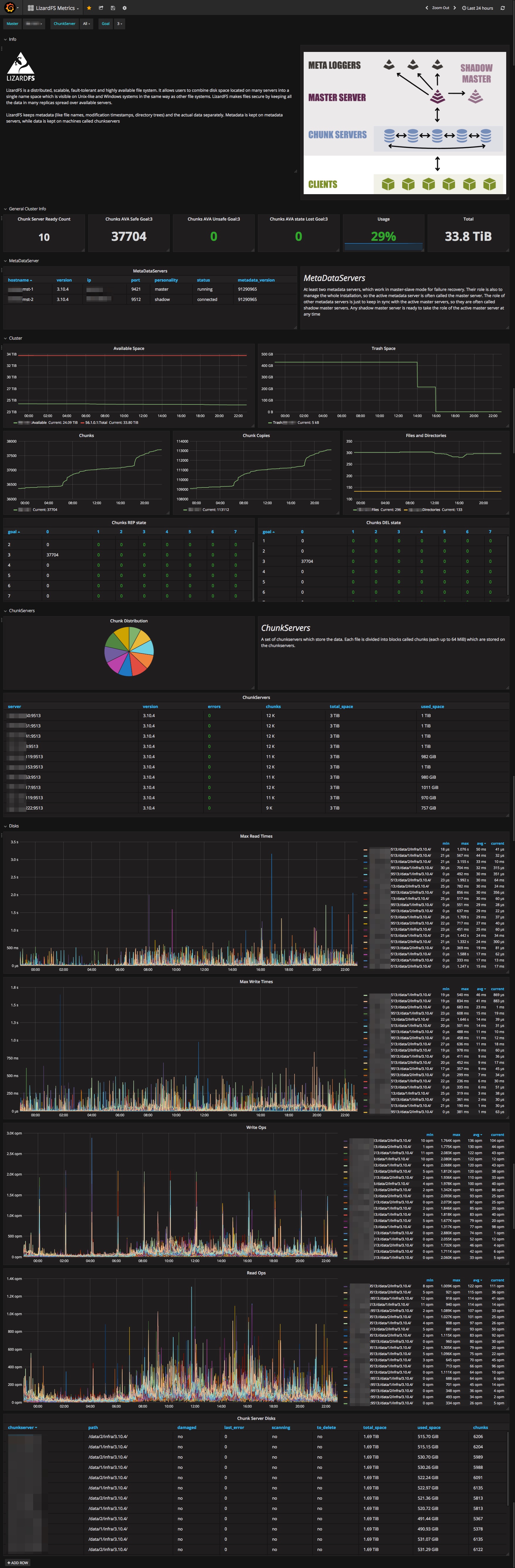Image resolution: width=515 pixels, height=1568 pixels.
Task: Sort MetaDataServers table by hostname
Action: tap(19, 280)
